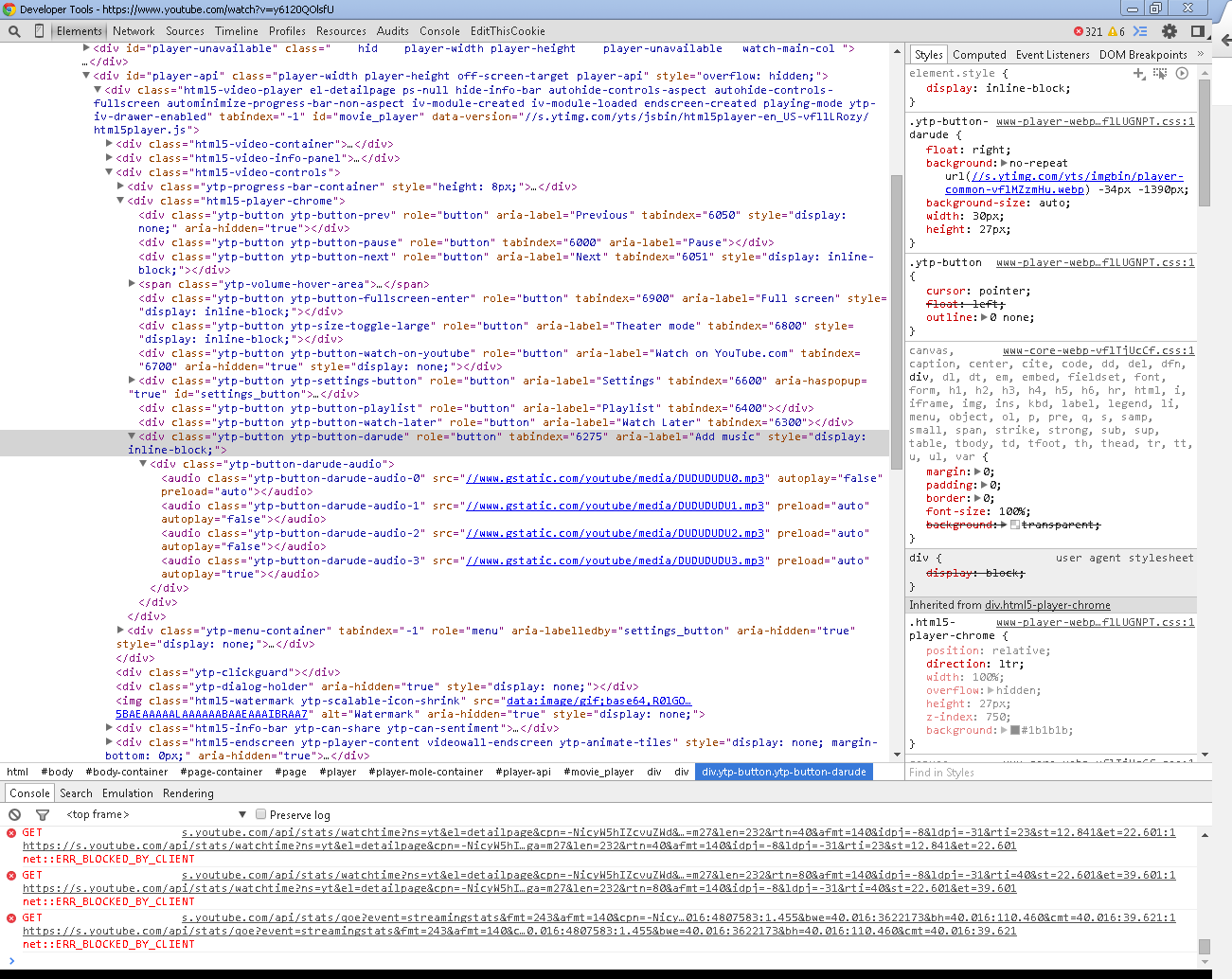Switch drawer to the Rendering tab

(x=188, y=793)
